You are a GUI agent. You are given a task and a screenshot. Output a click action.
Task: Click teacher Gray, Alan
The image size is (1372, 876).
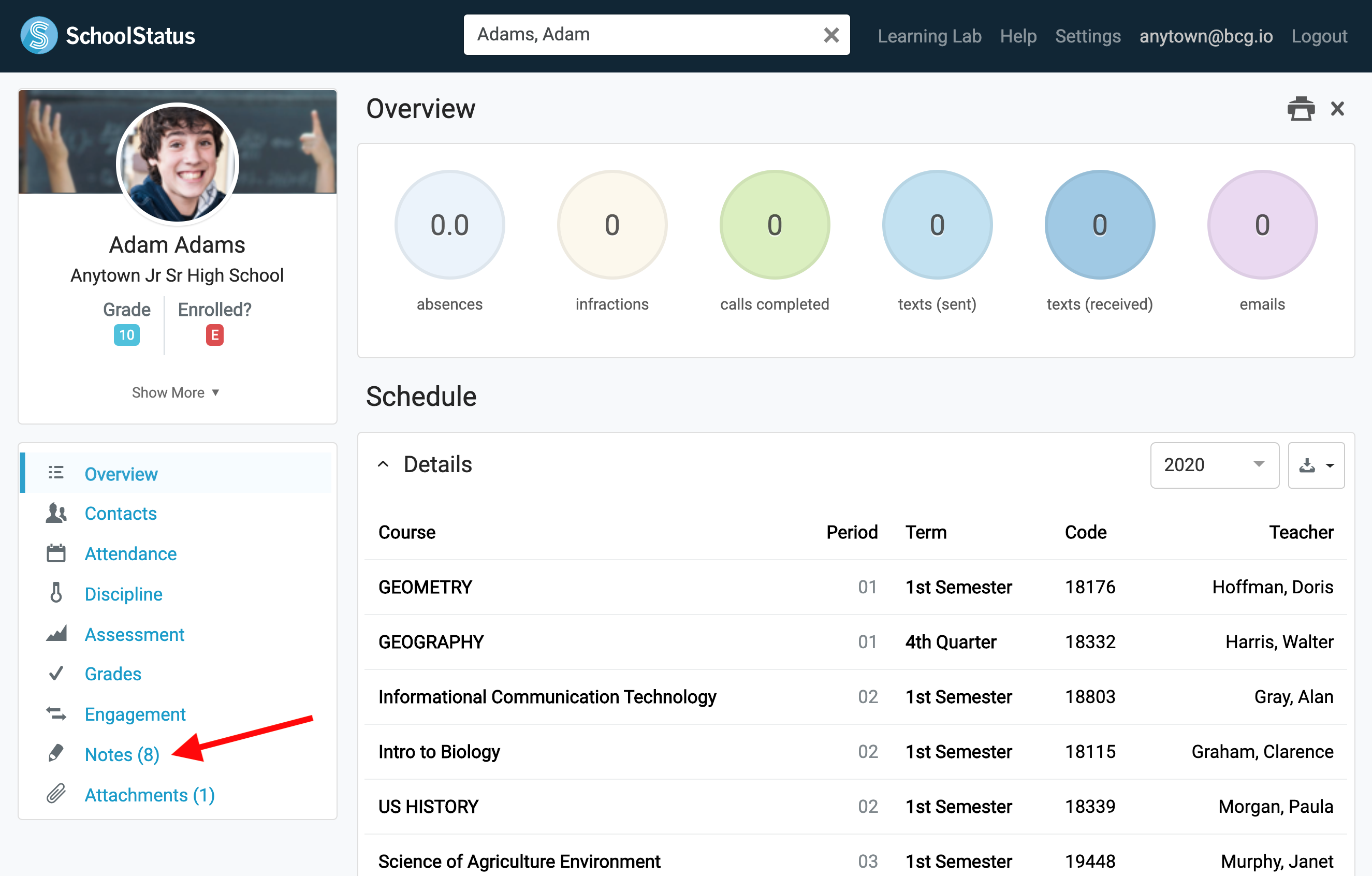[x=1293, y=696]
